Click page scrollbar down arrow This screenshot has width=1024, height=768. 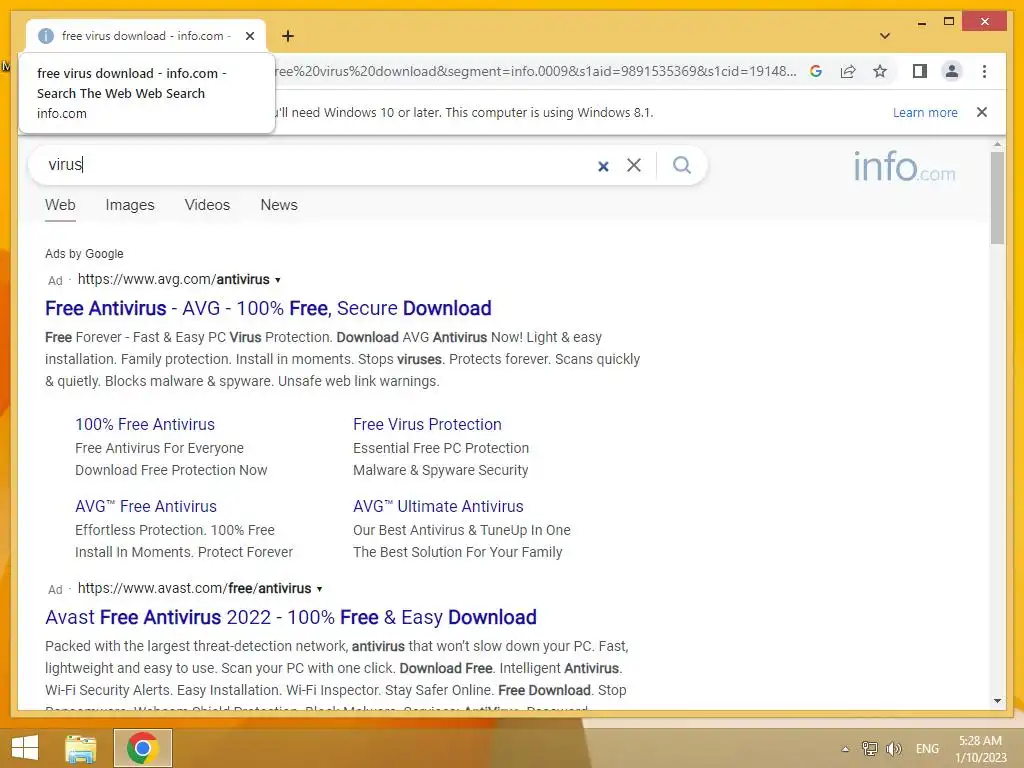[997, 701]
